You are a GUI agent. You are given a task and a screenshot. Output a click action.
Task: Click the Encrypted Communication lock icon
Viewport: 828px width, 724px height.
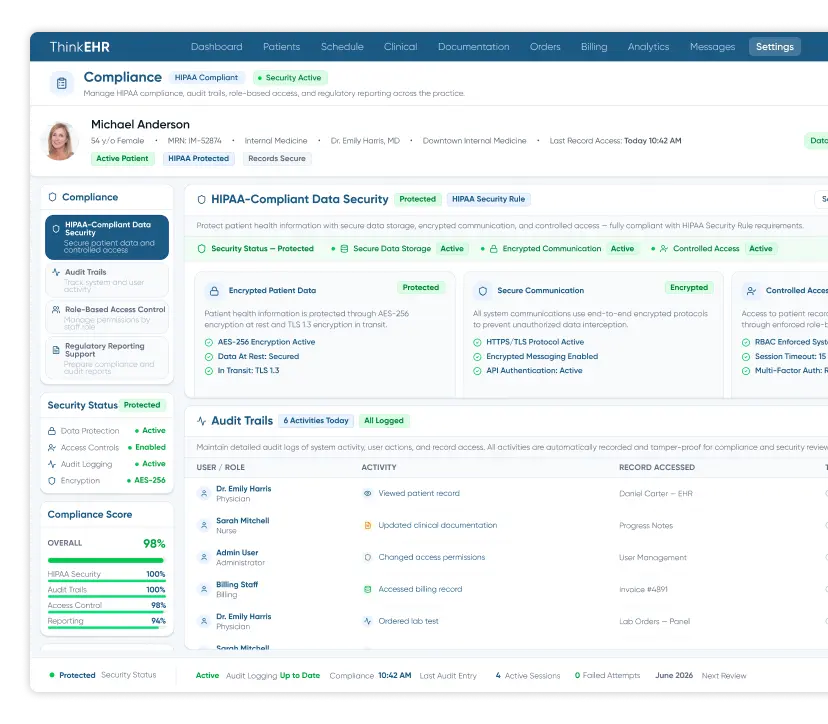click(493, 249)
